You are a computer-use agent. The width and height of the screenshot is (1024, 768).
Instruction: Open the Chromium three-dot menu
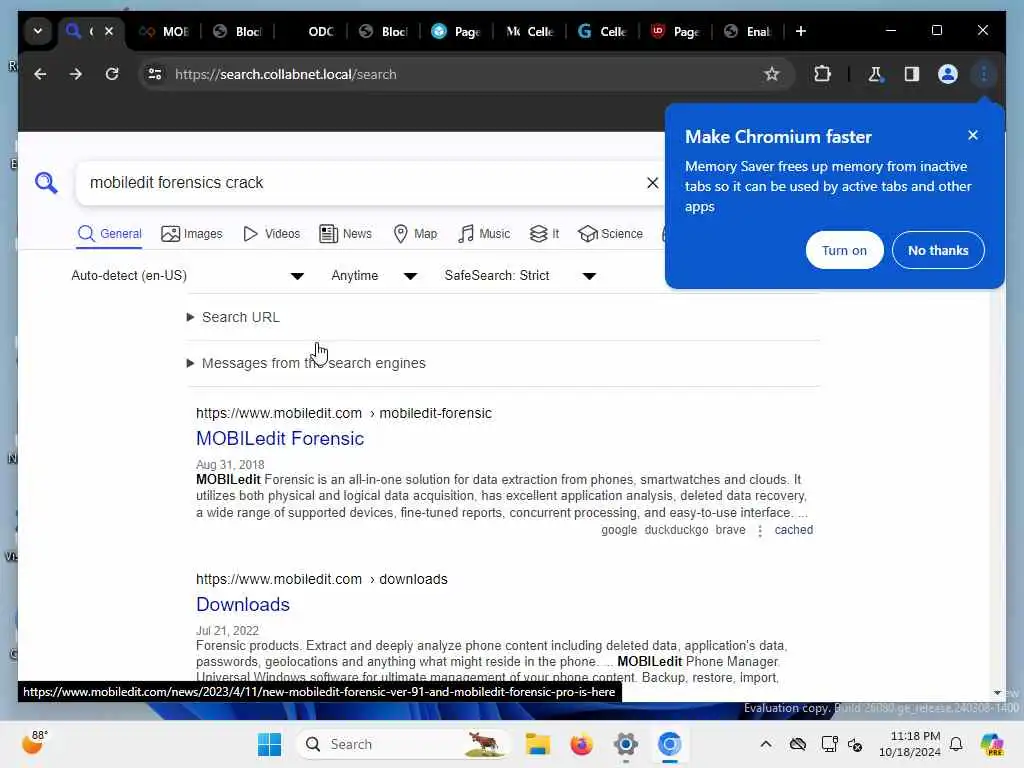point(984,74)
